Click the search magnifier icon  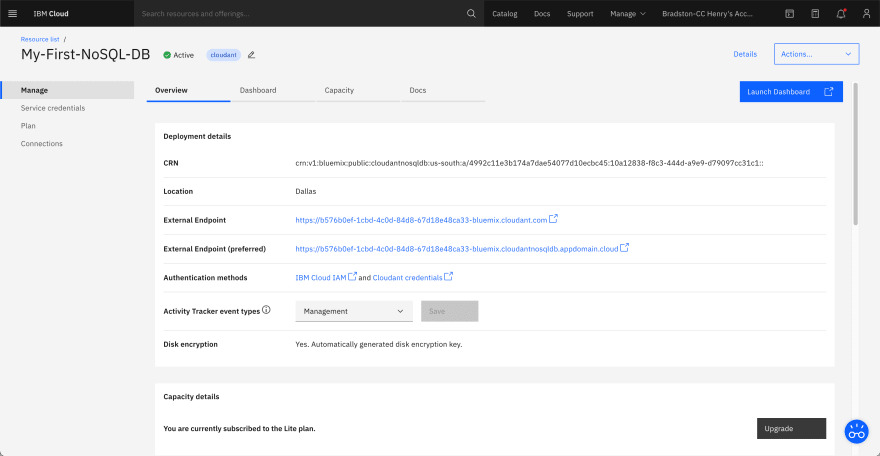[471, 13]
